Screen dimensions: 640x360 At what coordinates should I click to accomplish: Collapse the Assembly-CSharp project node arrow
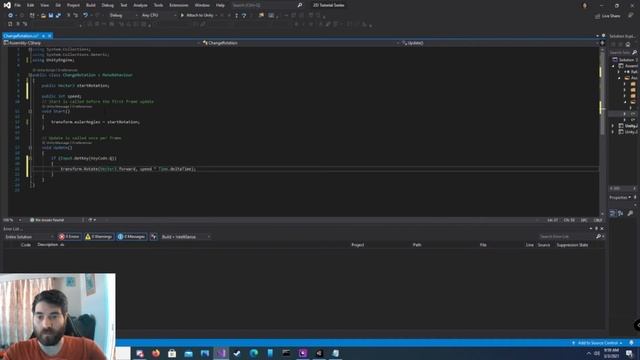pos(613,66)
